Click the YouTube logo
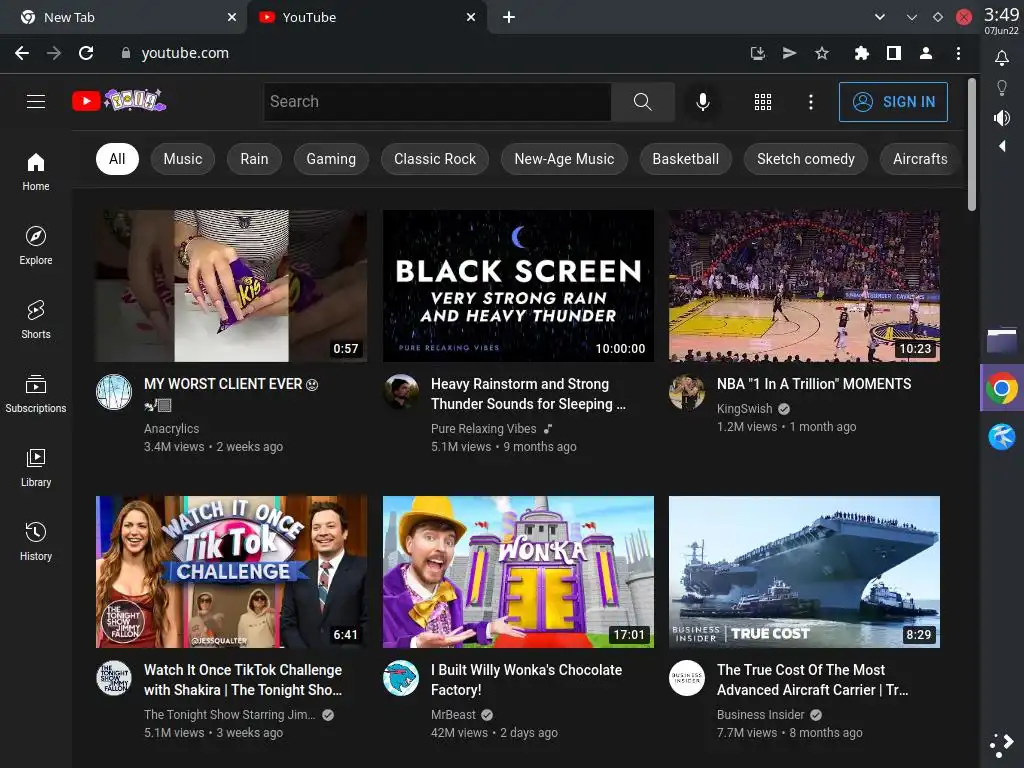The image size is (1024, 768). (x=119, y=101)
